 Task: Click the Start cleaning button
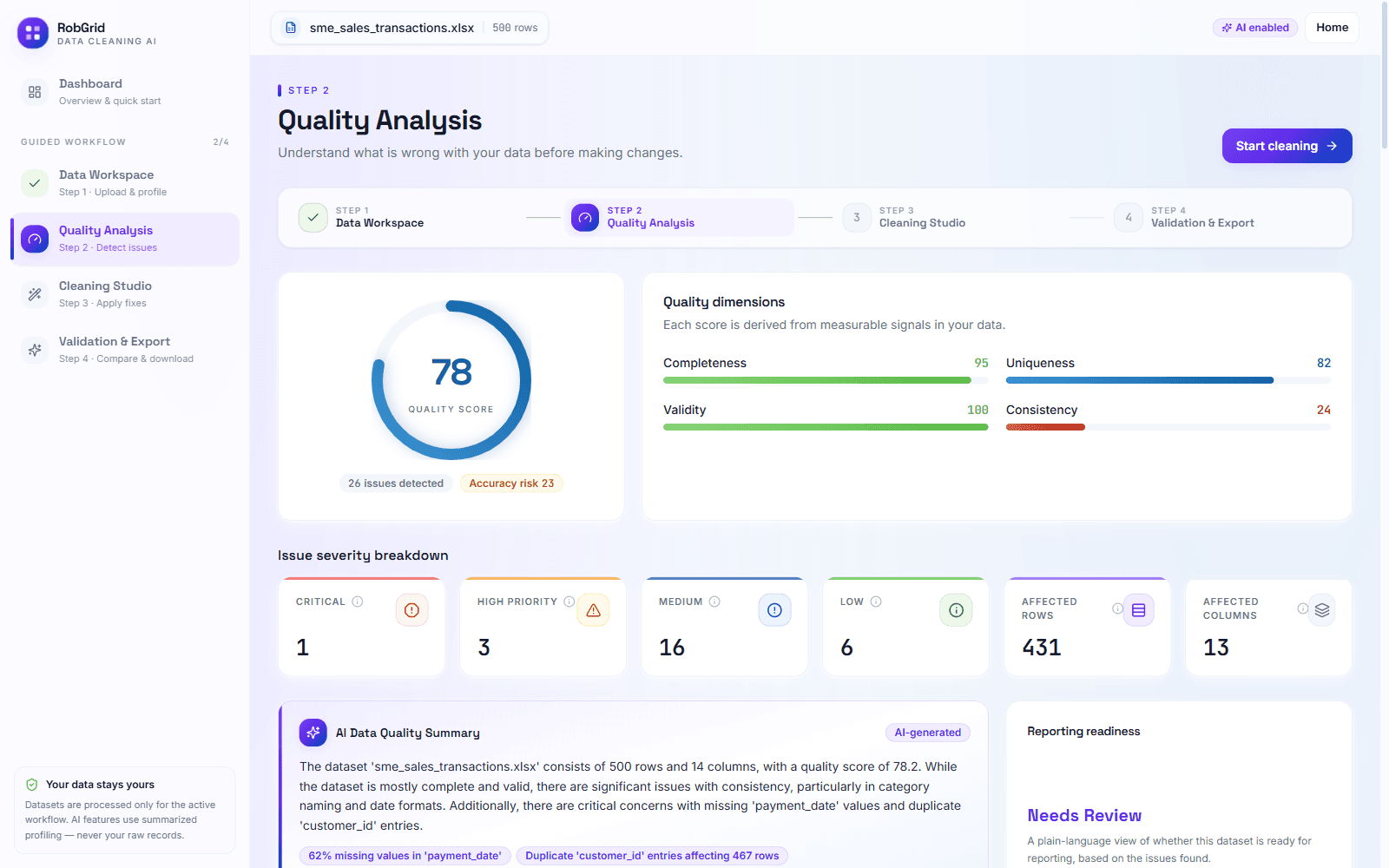[1287, 146]
